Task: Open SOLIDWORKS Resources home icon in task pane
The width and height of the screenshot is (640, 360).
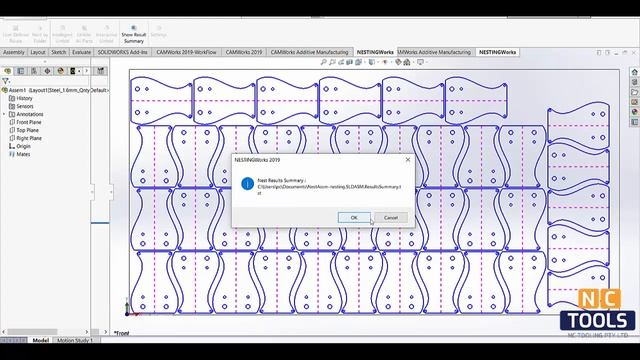Action: point(635,72)
